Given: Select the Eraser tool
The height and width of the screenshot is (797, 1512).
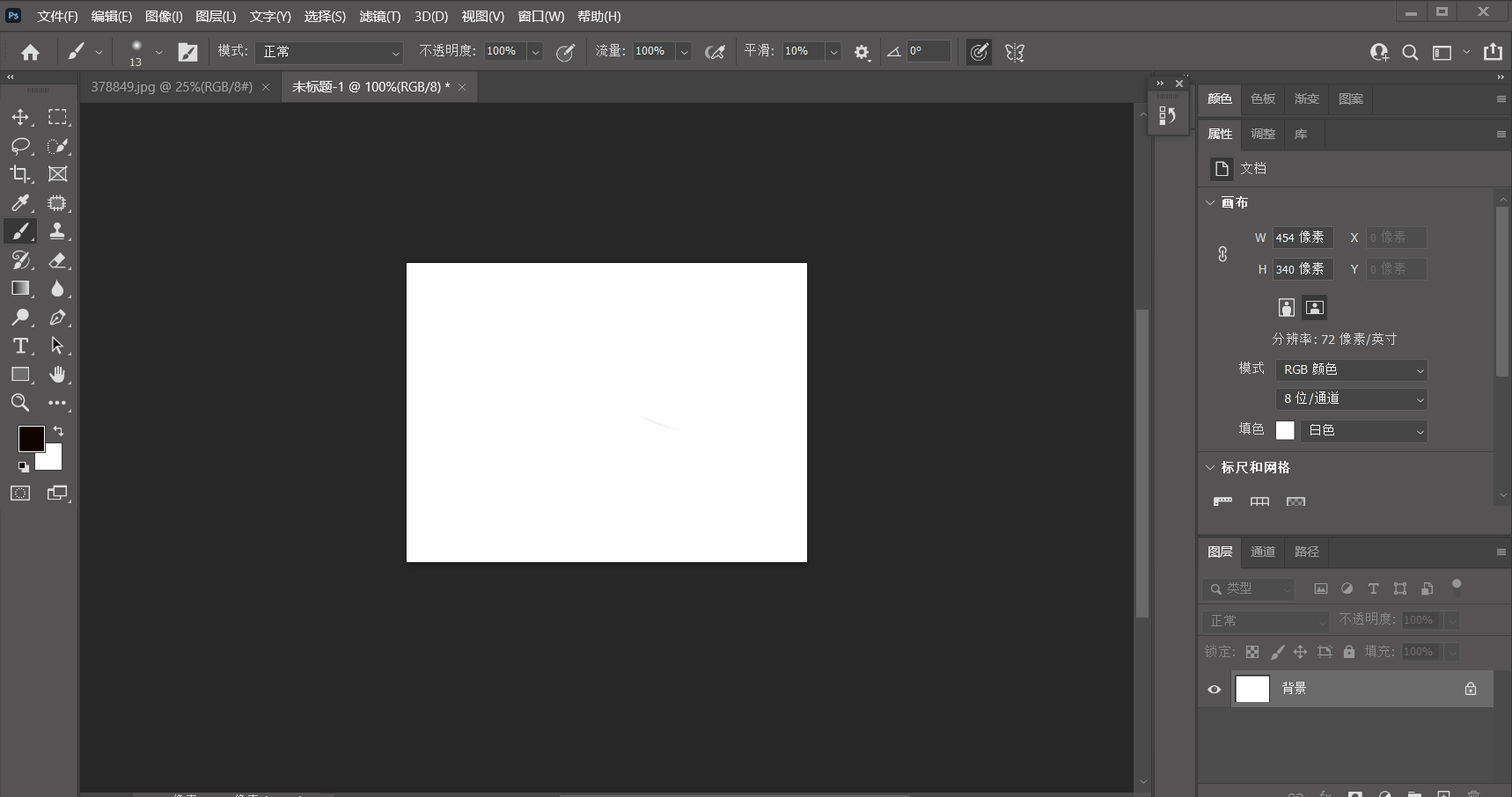Looking at the screenshot, I should click(x=57, y=260).
